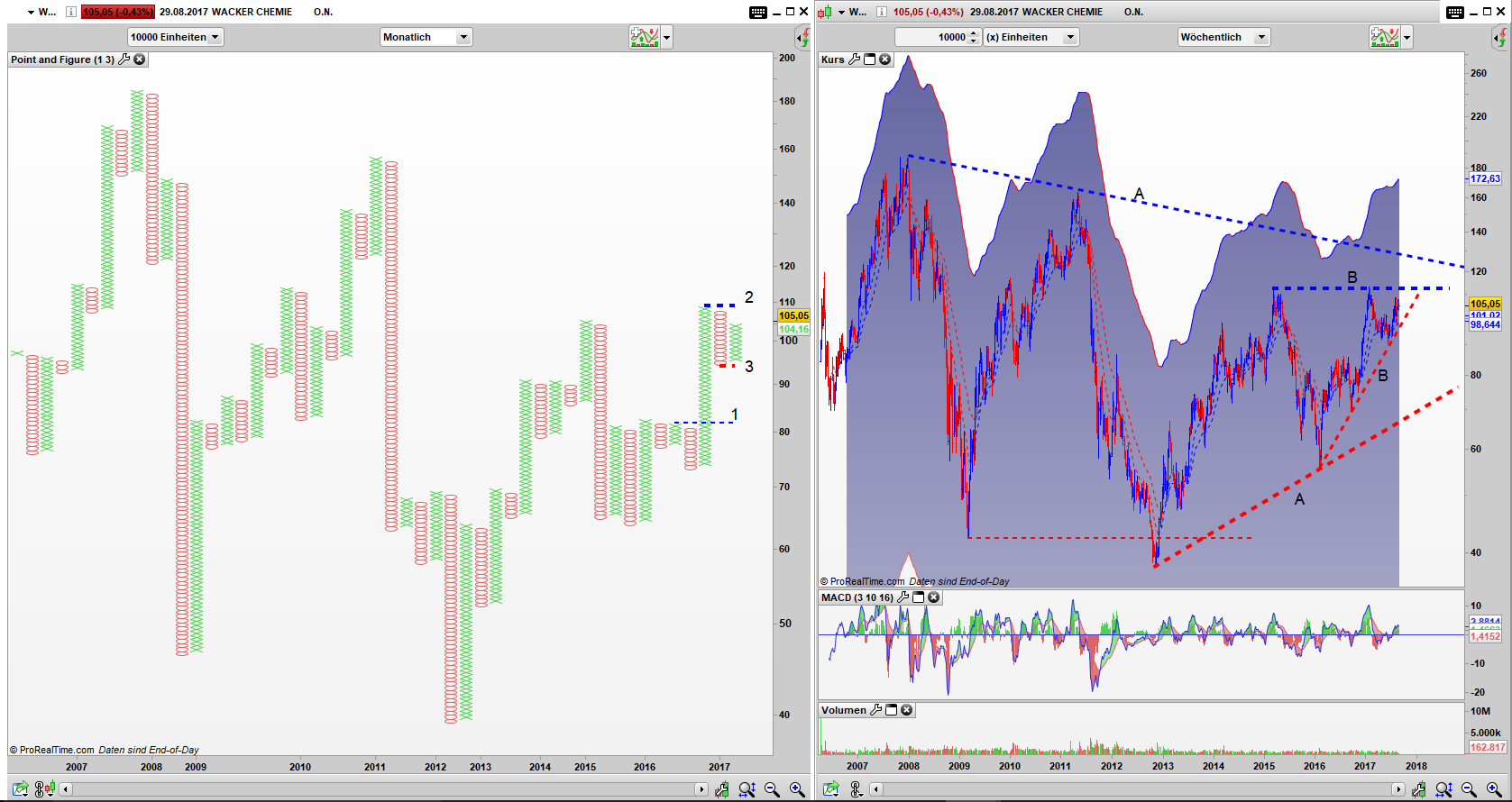Expand left chart side toolbar handle
This screenshot has height=802, width=1512.
tap(802, 37)
